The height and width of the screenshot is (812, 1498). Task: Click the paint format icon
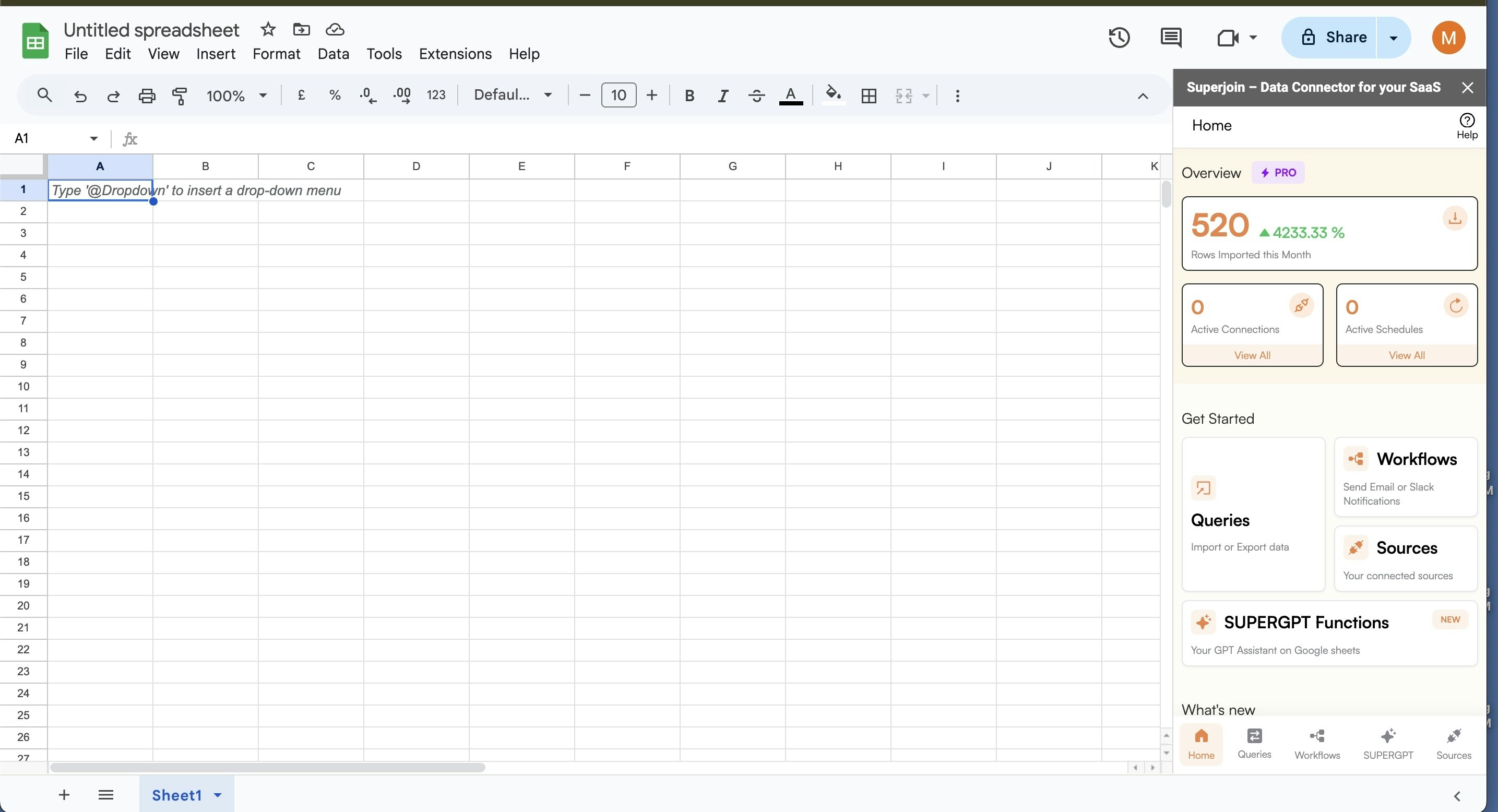click(180, 95)
